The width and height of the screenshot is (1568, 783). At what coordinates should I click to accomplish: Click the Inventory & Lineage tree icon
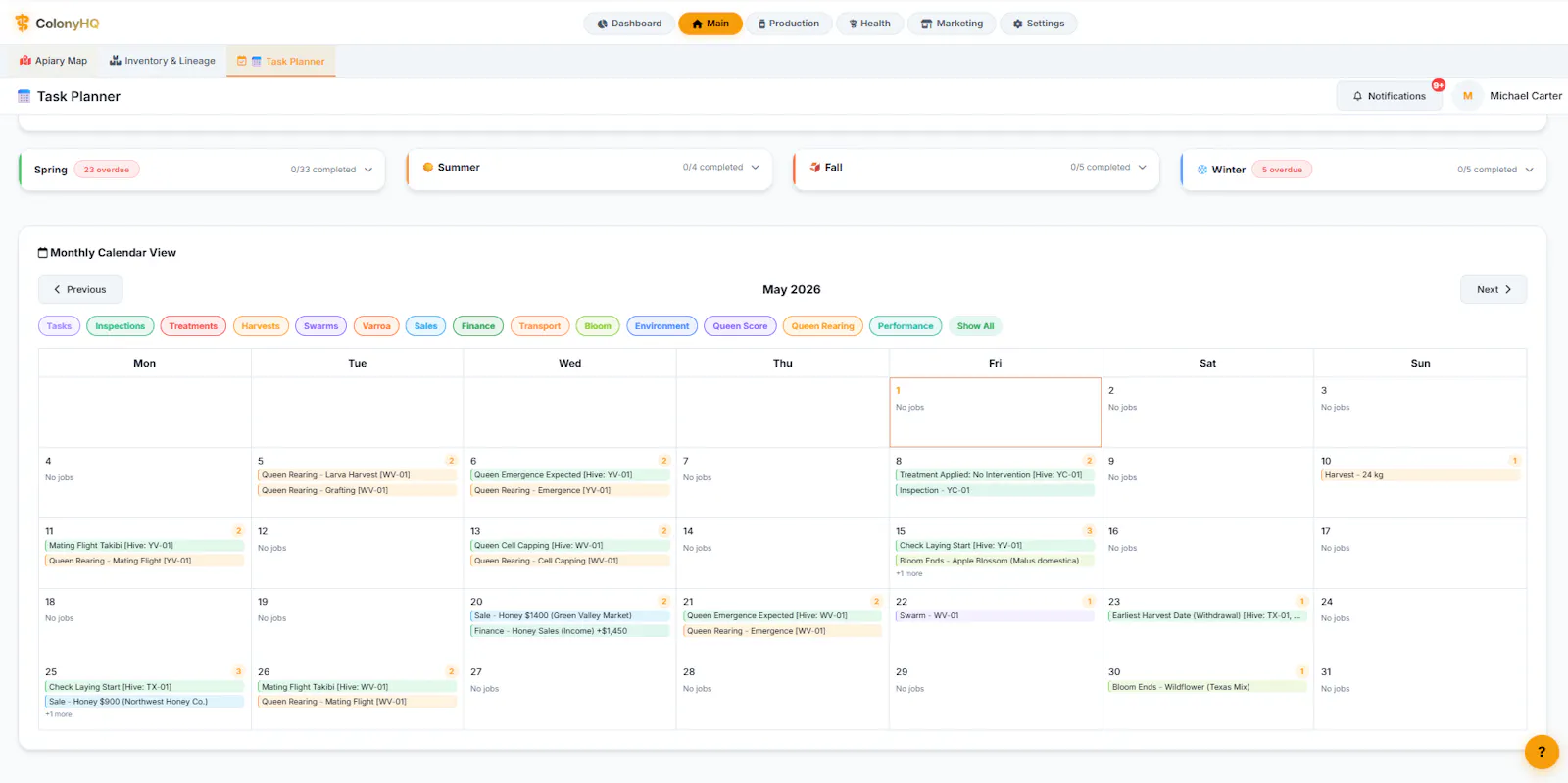coord(116,61)
